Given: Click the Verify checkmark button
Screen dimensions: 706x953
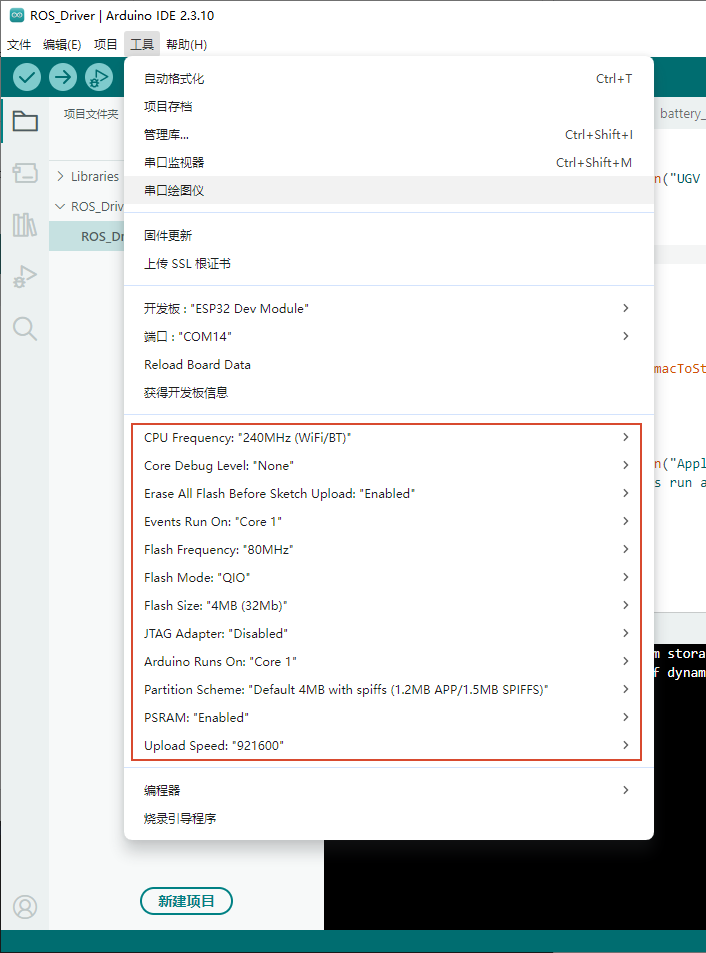Looking at the screenshot, I should tap(27, 77).
